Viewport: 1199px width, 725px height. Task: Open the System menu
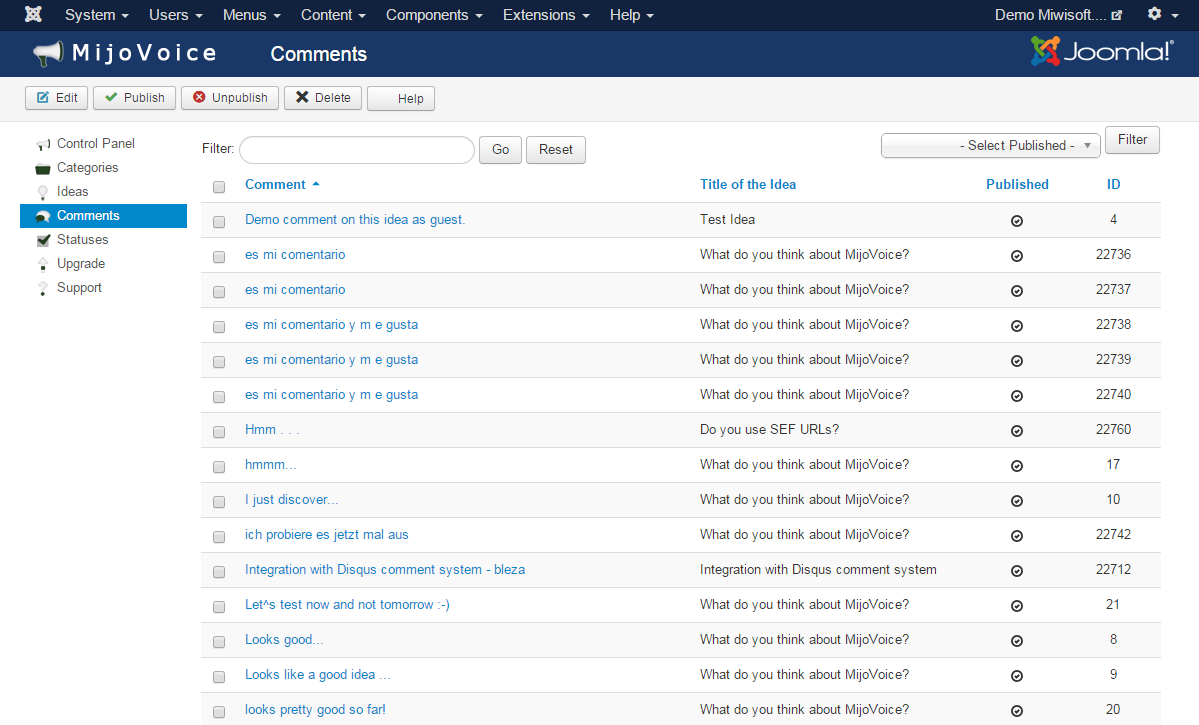(x=96, y=15)
